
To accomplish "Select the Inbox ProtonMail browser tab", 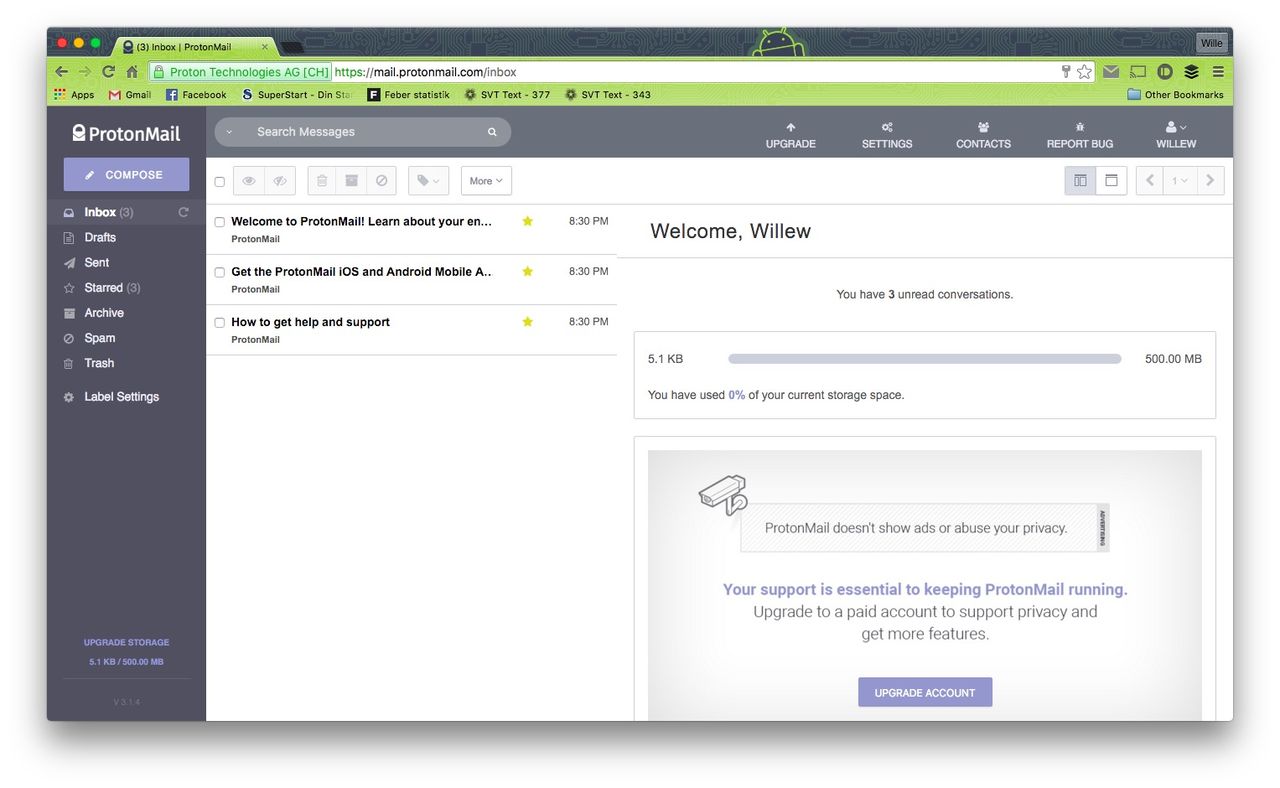I will (196, 46).
